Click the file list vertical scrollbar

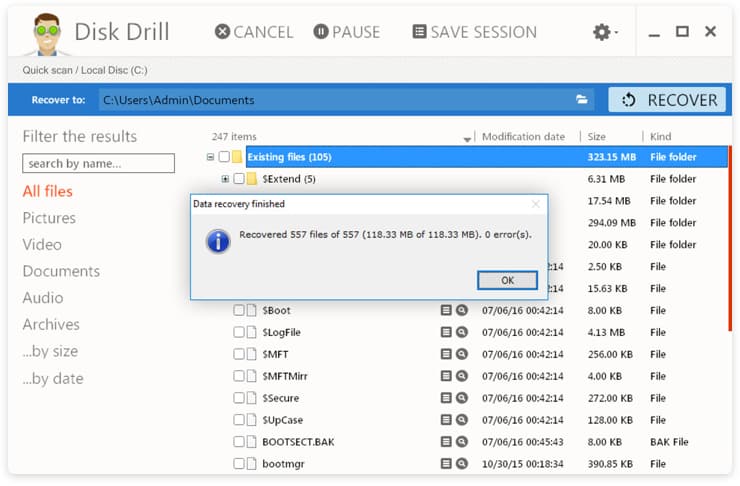coord(730,238)
